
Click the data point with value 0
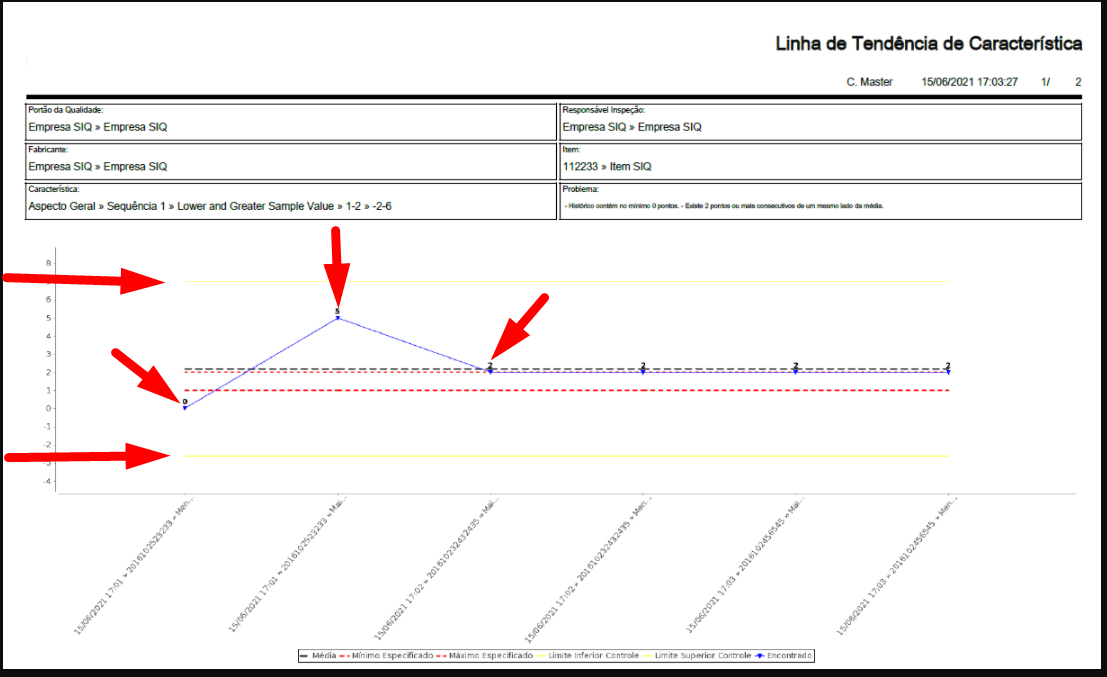click(185, 408)
